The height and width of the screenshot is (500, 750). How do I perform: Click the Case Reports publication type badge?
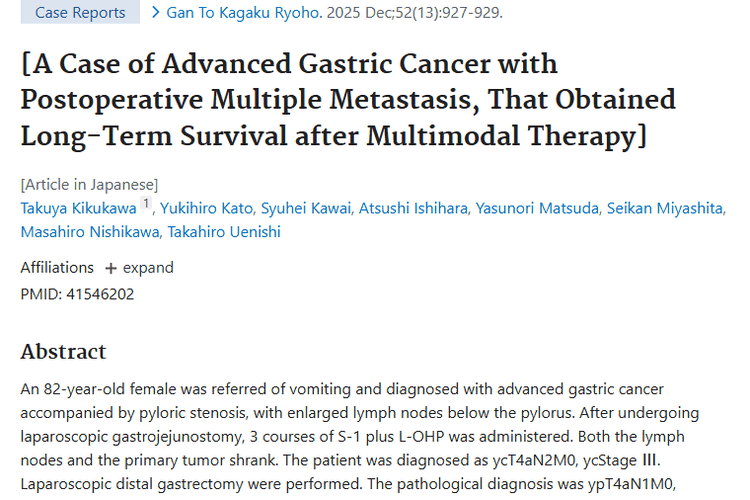pyautogui.click(x=81, y=13)
